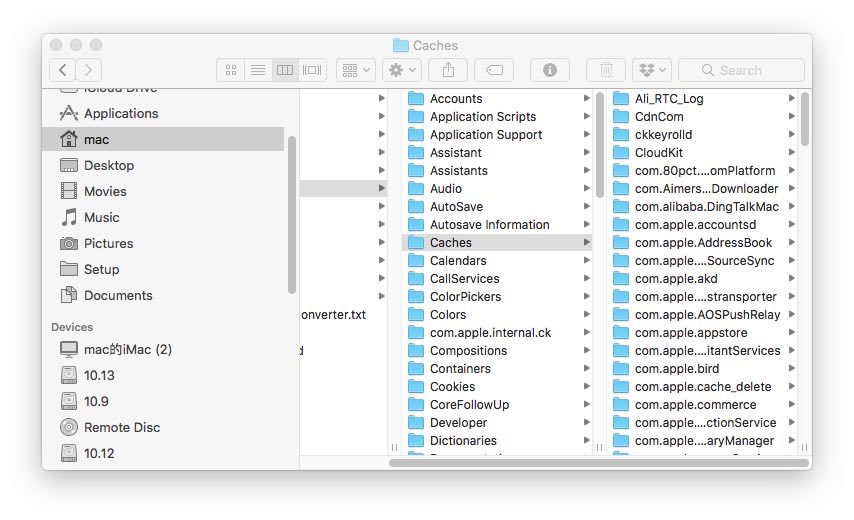Viewport: 854px width, 520px height.
Task: Select the 10.13 disk in Devices
Action: coord(163,375)
